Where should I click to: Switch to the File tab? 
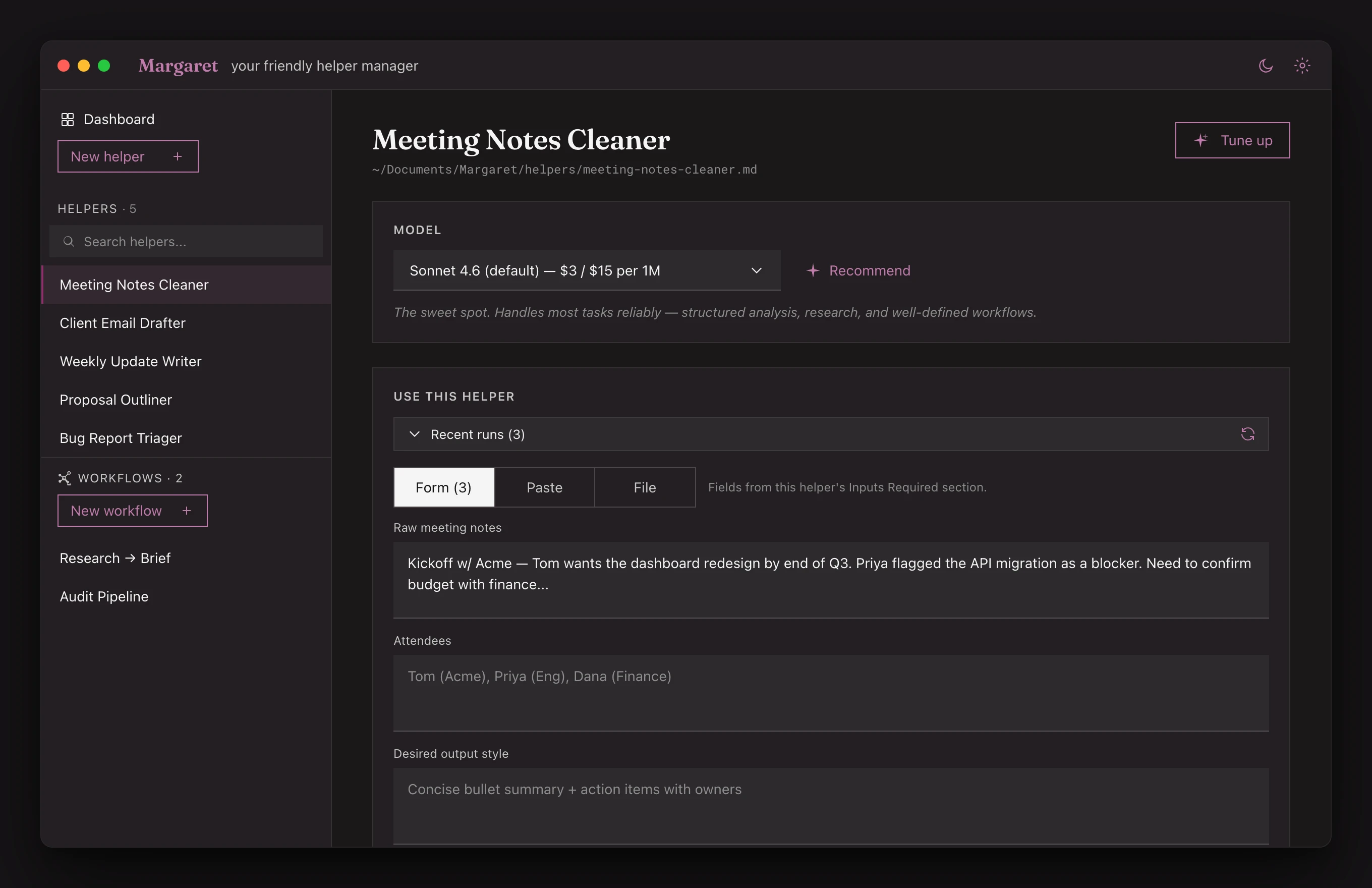click(645, 487)
